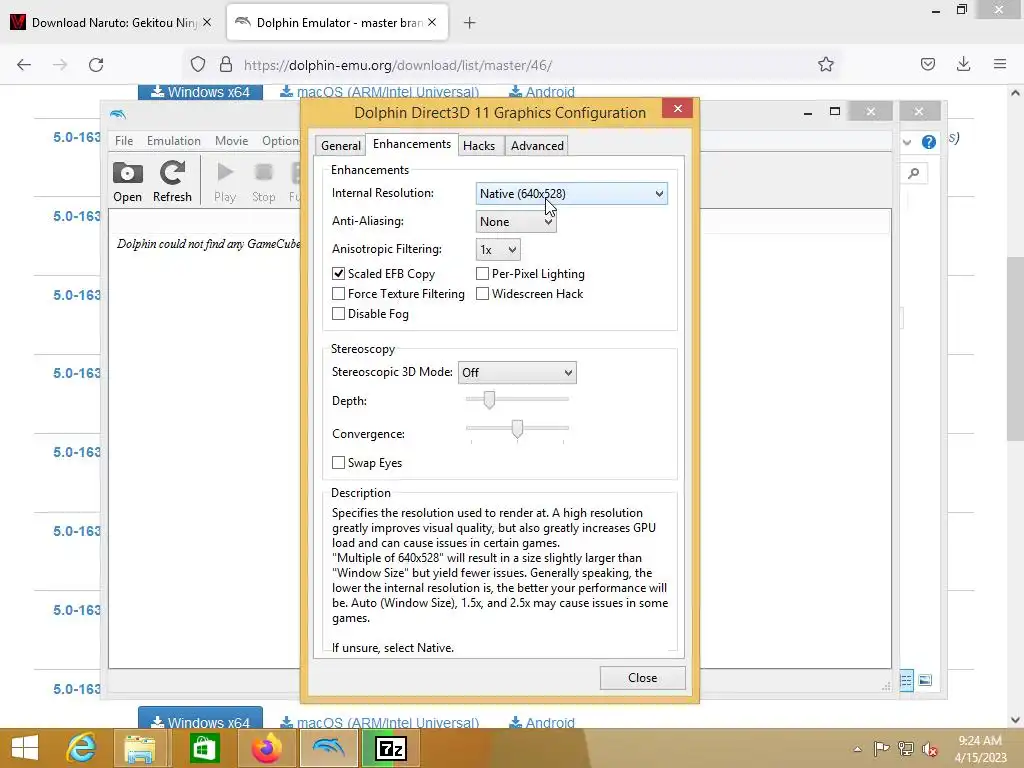Enable Disable Fog checkbox

click(x=338, y=314)
